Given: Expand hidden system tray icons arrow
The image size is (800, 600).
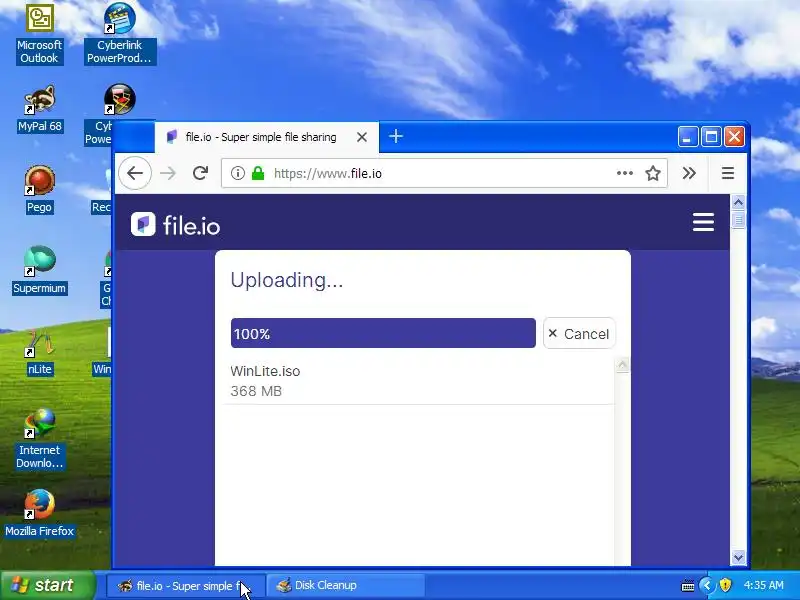Looking at the screenshot, I should pyautogui.click(x=707, y=585).
